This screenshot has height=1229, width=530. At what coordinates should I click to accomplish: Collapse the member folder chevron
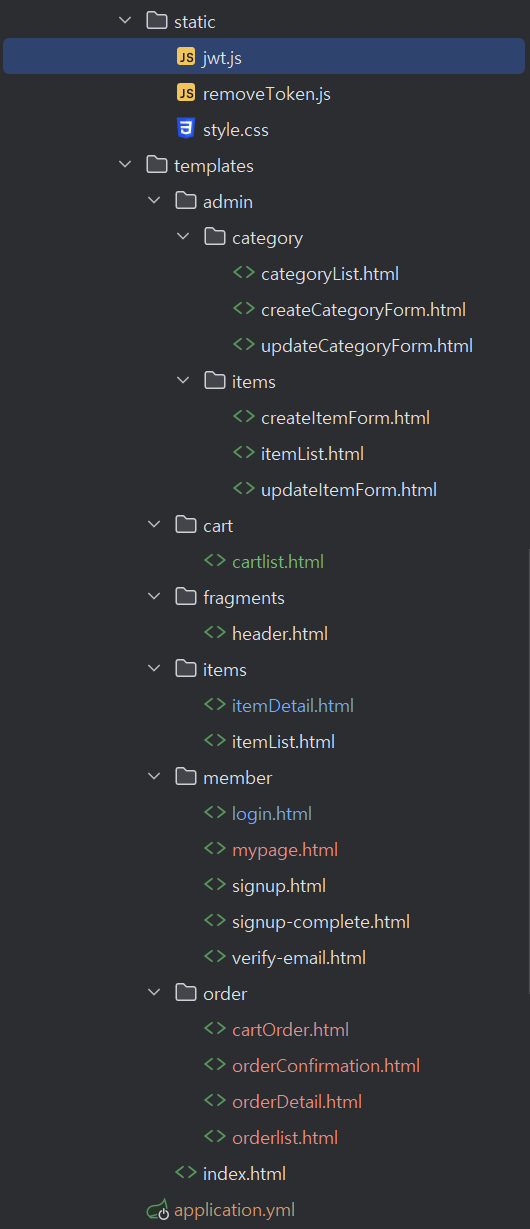tap(153, 777)
